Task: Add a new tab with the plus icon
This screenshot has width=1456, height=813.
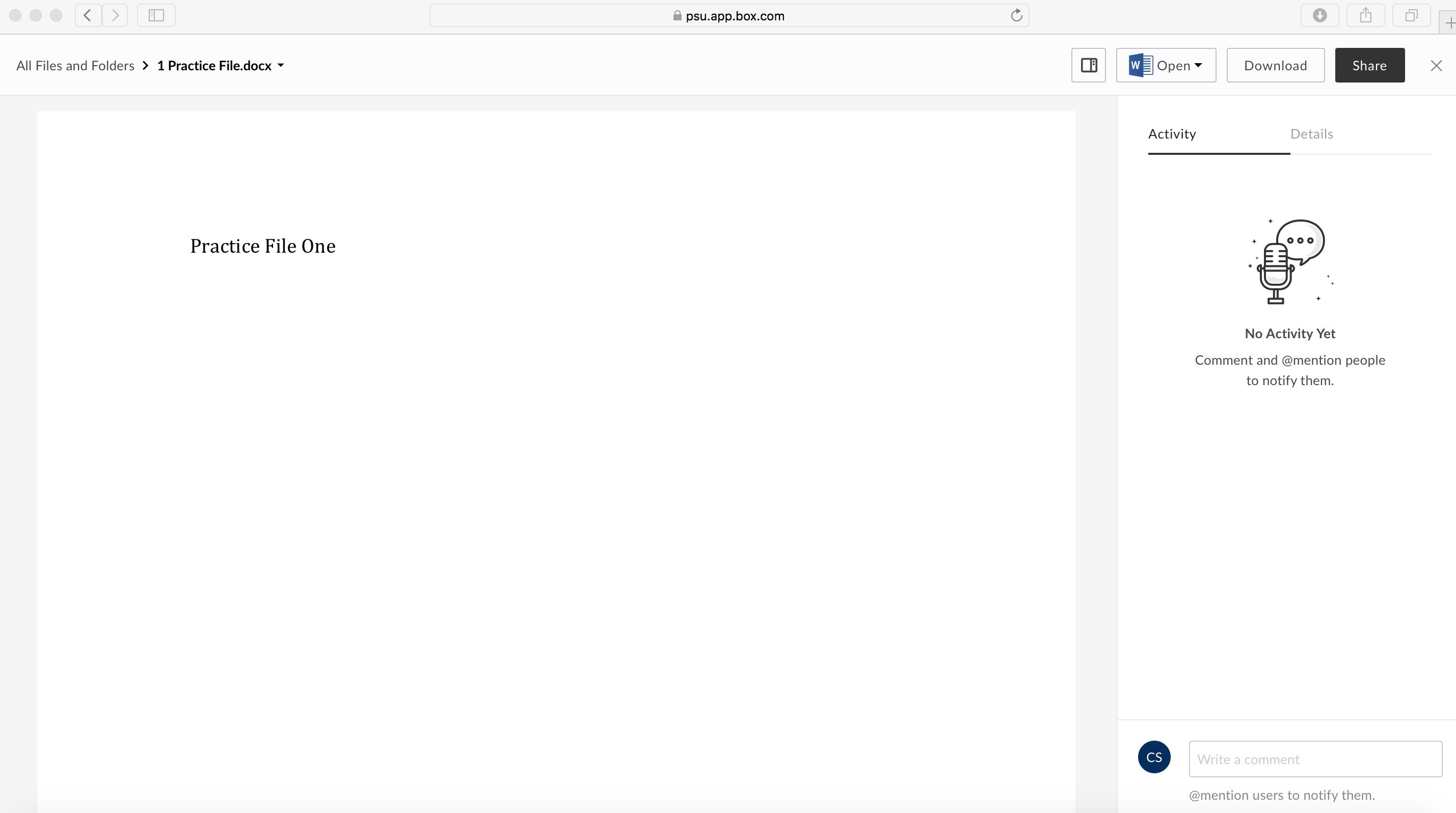Action: pyautogui.click(x=1450, y=22)
